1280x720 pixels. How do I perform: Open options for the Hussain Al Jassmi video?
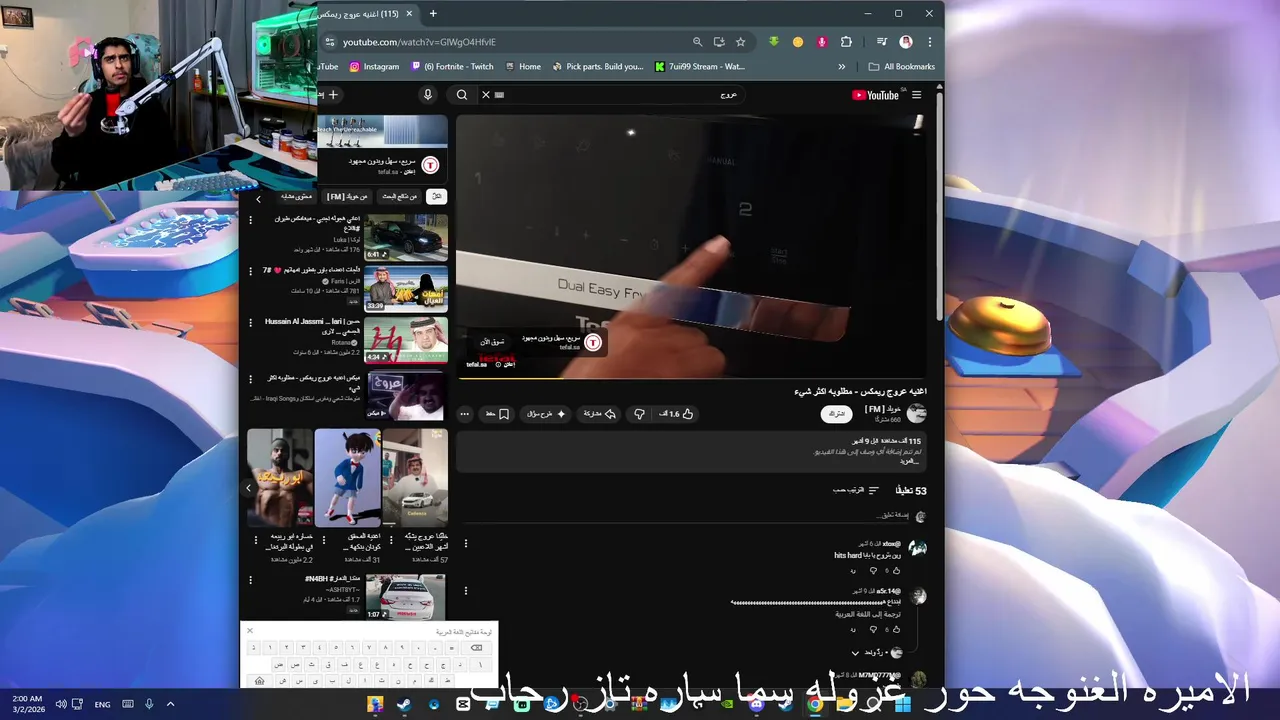tap(251, 324)
